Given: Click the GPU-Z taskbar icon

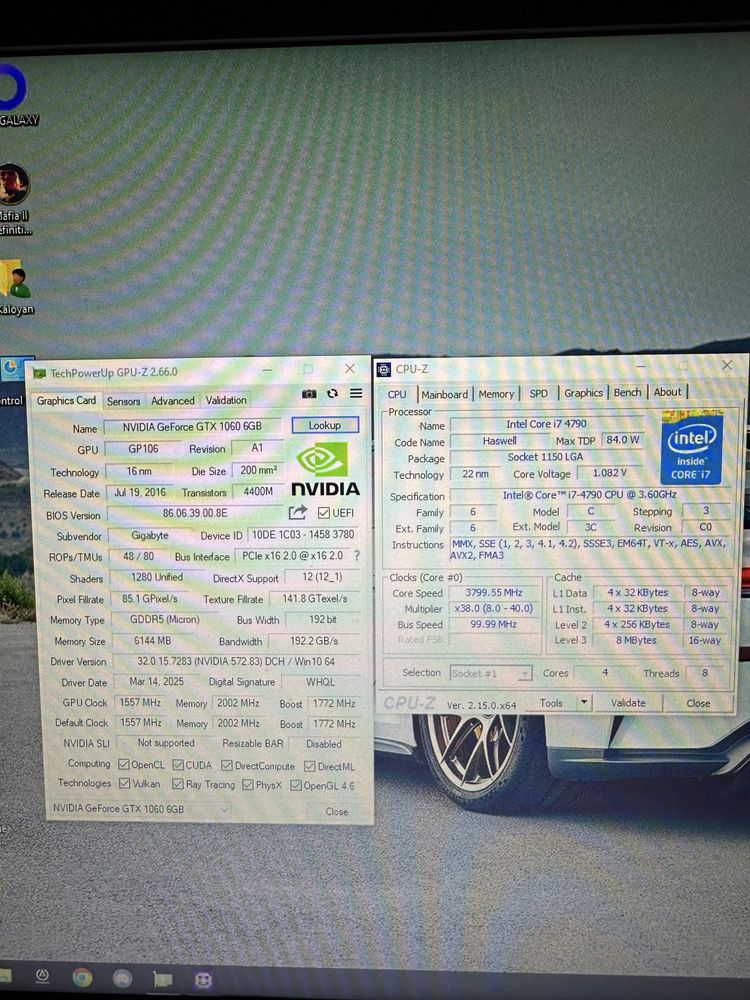Looking at the screenshot, I should pos(163,978).
